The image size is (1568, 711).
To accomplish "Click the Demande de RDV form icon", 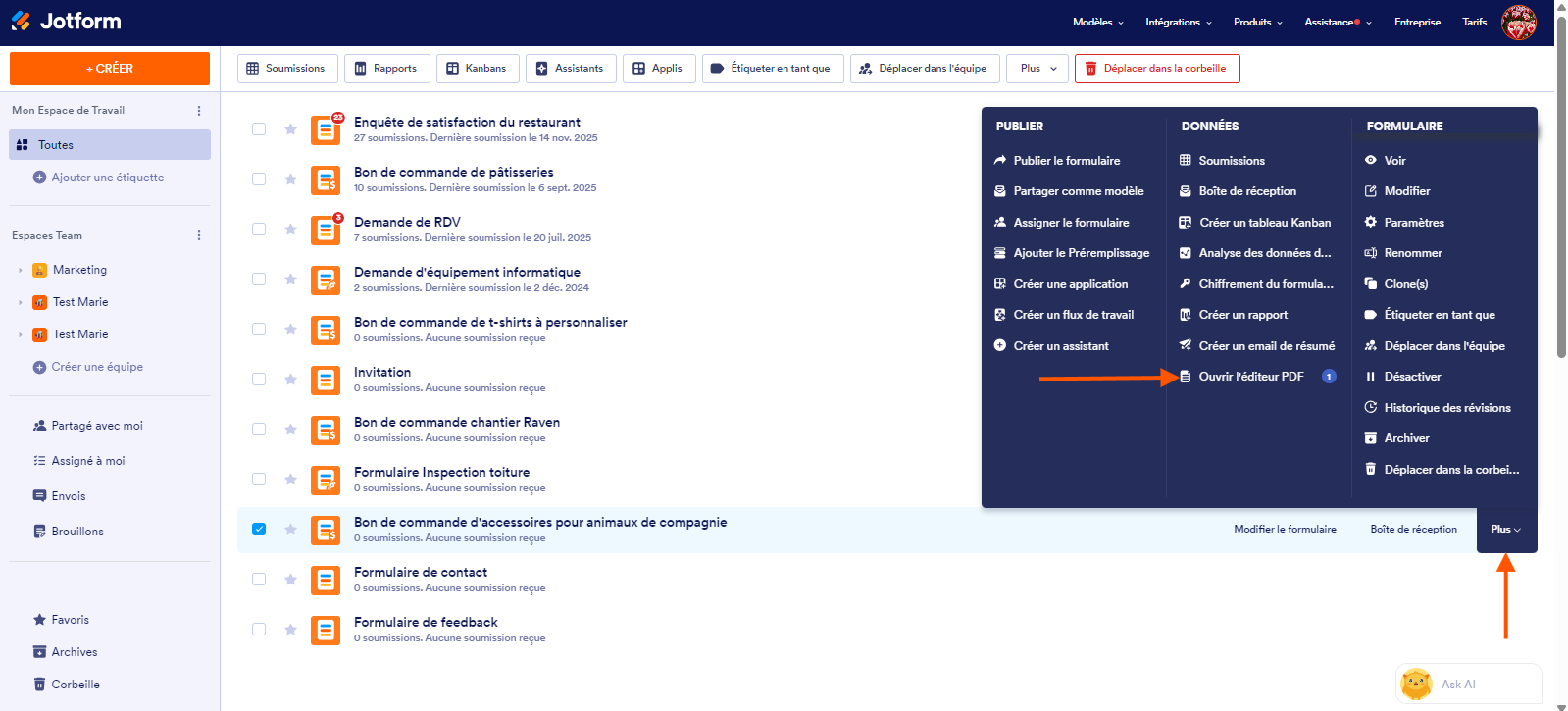I will coord(326,229).
